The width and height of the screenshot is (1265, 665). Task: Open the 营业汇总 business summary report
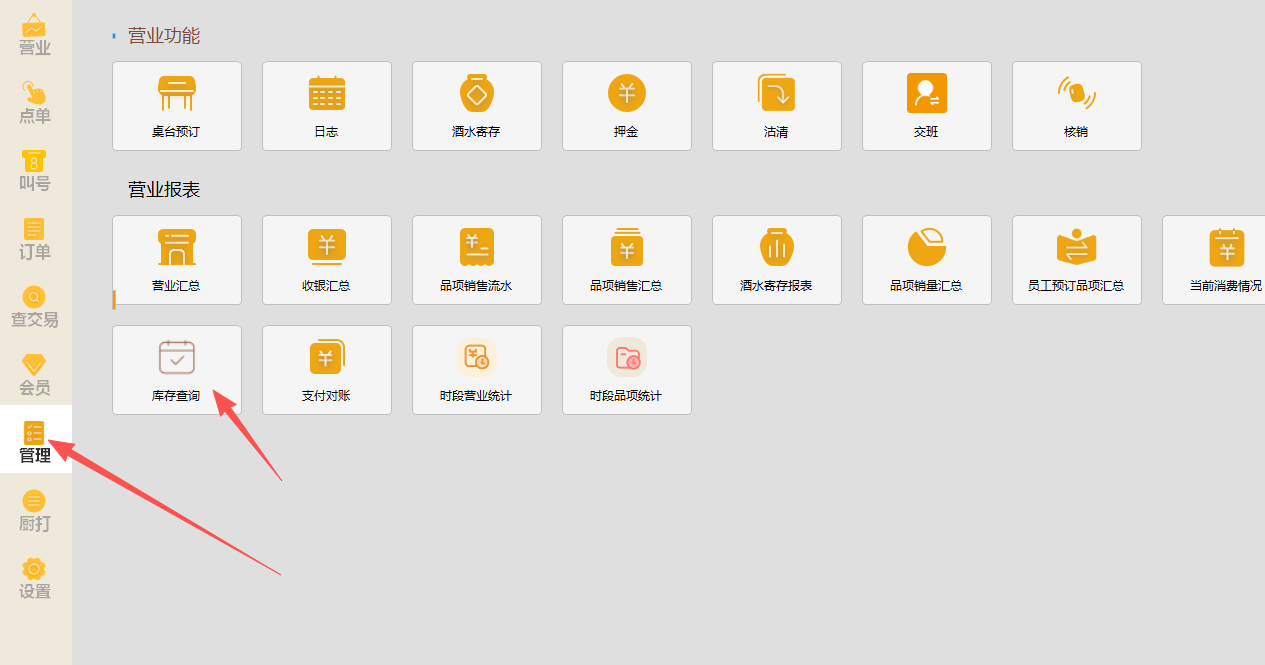click(x=177, y=260)
